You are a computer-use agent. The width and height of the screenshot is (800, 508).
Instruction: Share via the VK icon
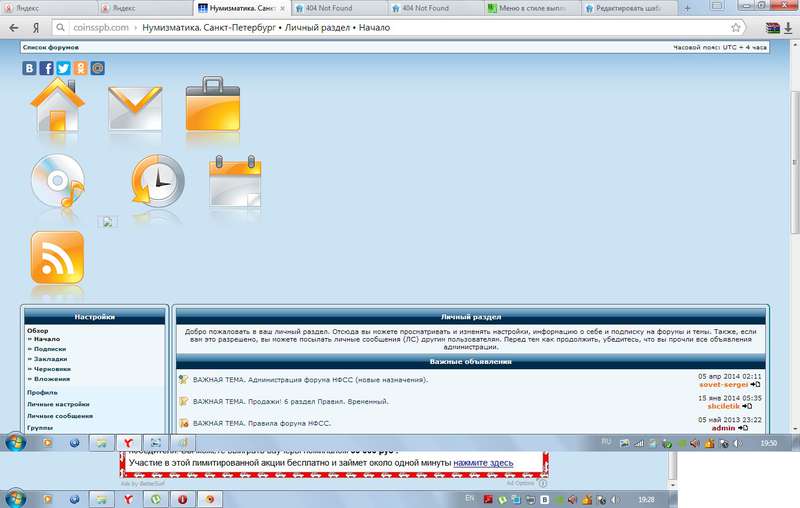[30, 68]
